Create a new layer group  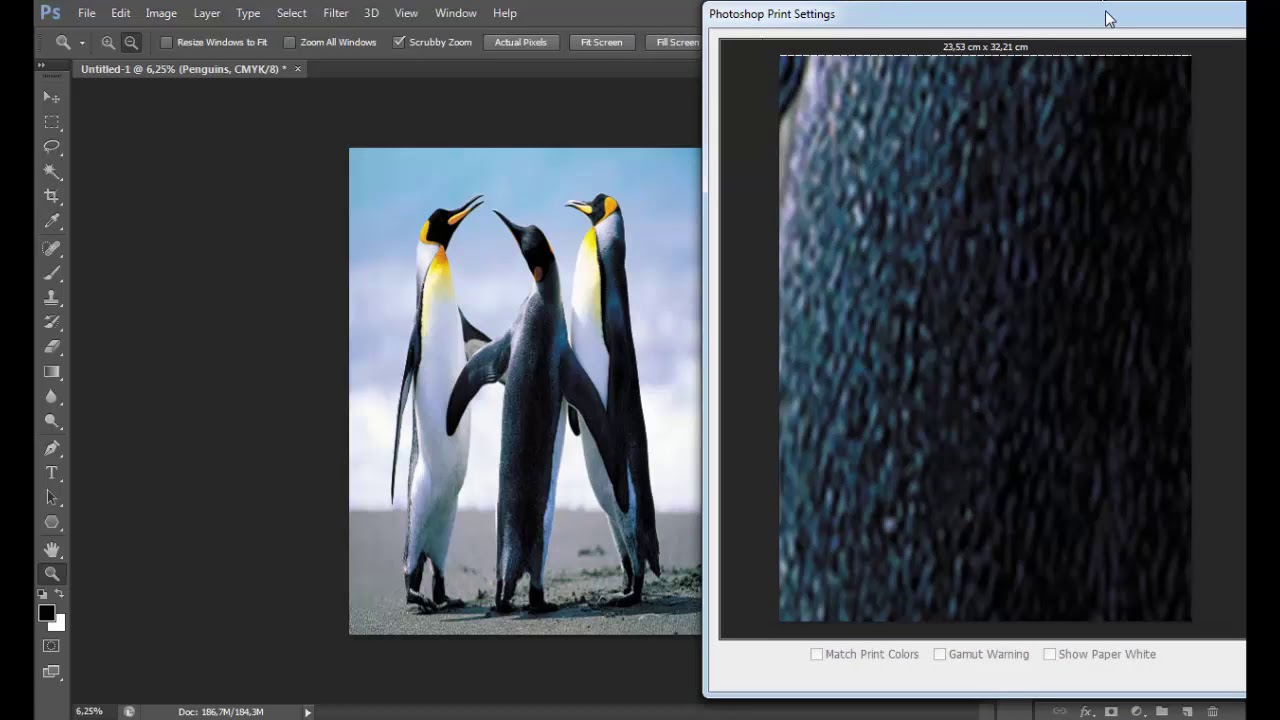point(1162,712)
